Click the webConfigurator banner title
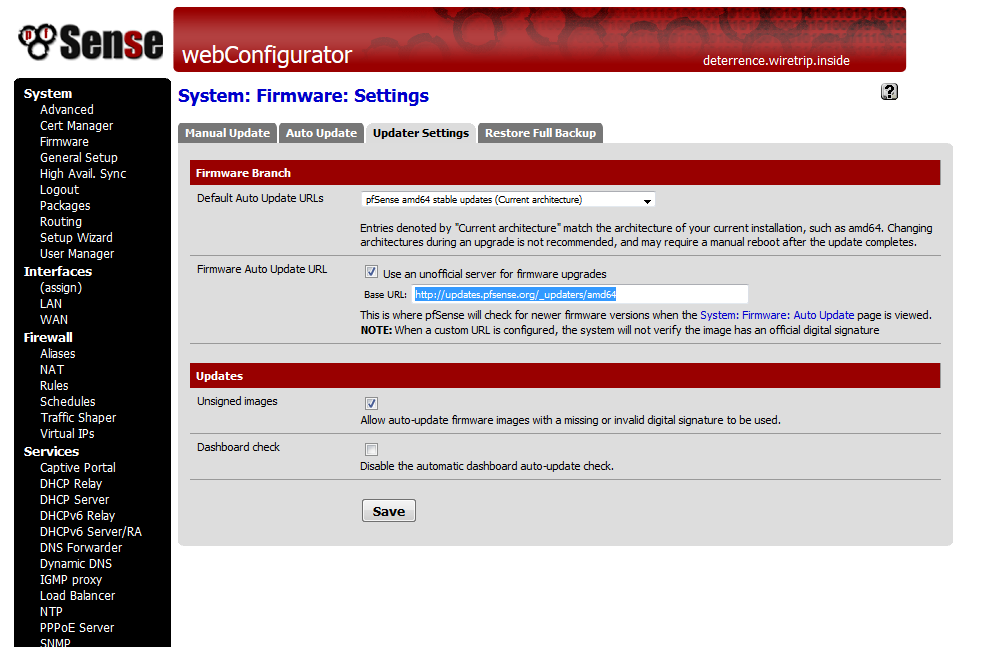The width and height of the screenshot is (987, 647). pyautogui.click(x=266, y=55)
